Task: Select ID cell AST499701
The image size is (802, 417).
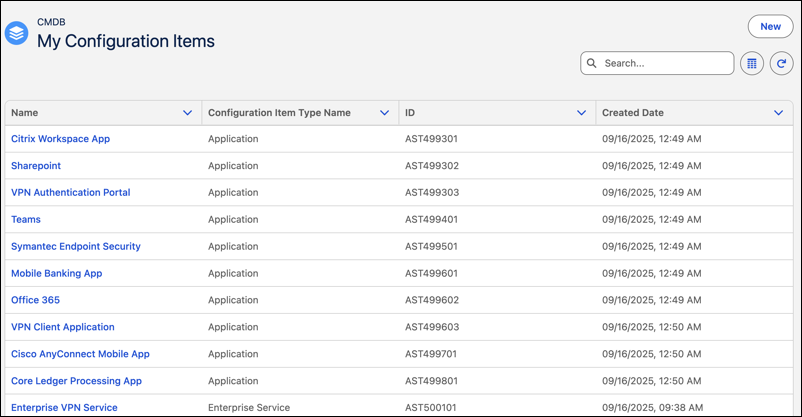Action: (431, 354)
